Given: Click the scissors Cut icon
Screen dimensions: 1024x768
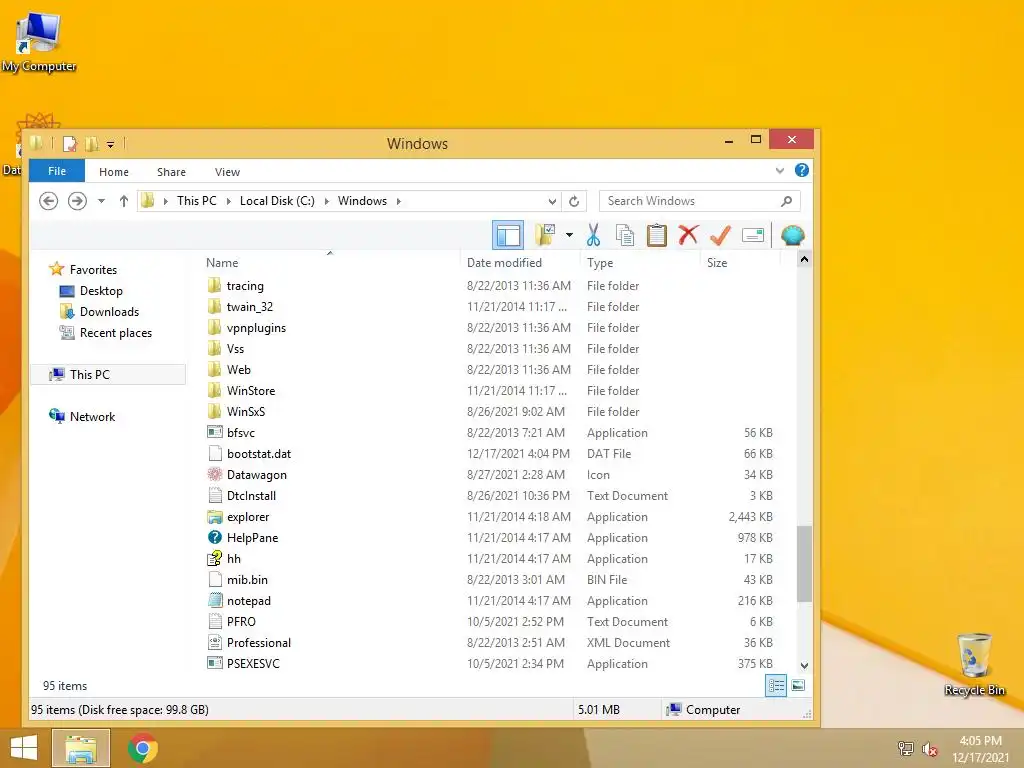Looking at the screenshot, I should pos(593,235).
